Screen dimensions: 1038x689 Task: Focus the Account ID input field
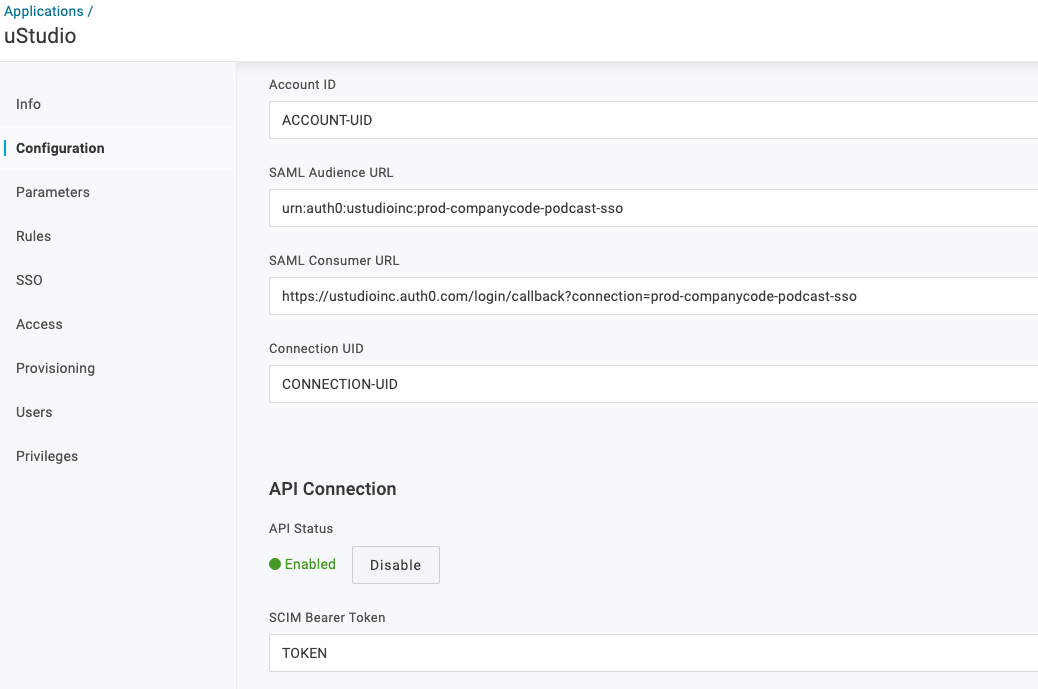click(x=653, y=120)
